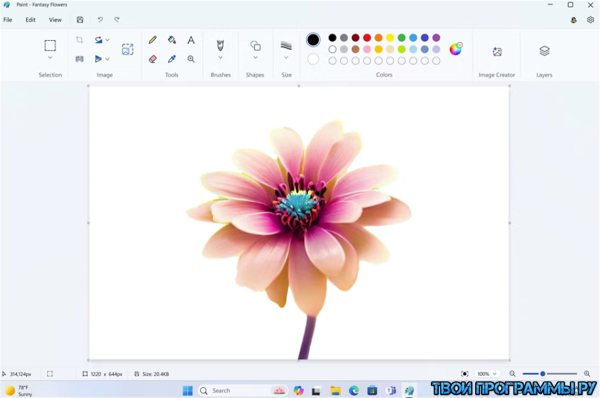
Task: Pick the red color swatch
Action: point(367,38)
